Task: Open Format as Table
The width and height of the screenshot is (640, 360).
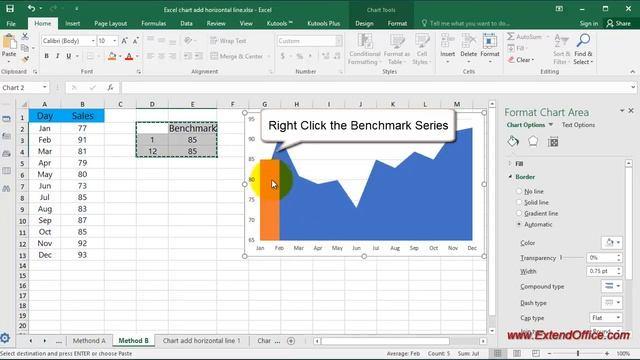Action: point(396,49)
